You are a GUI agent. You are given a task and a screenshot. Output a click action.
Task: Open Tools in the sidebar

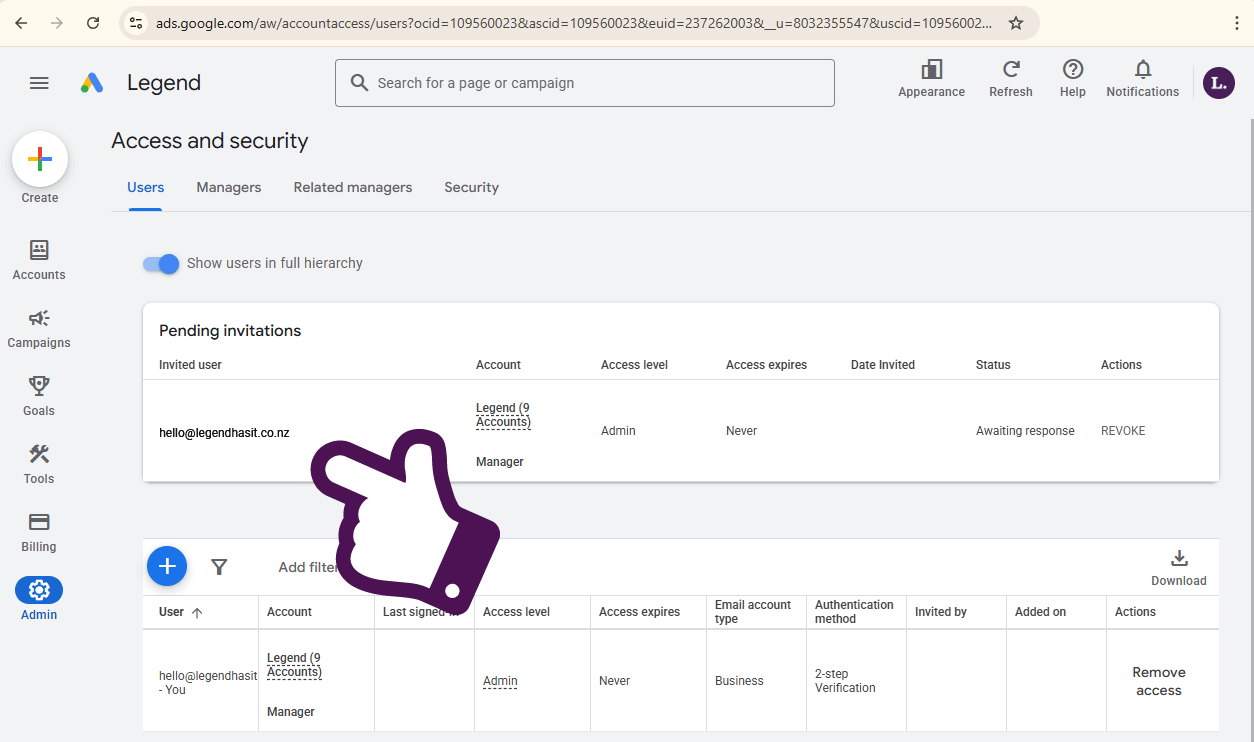[39, 464]
